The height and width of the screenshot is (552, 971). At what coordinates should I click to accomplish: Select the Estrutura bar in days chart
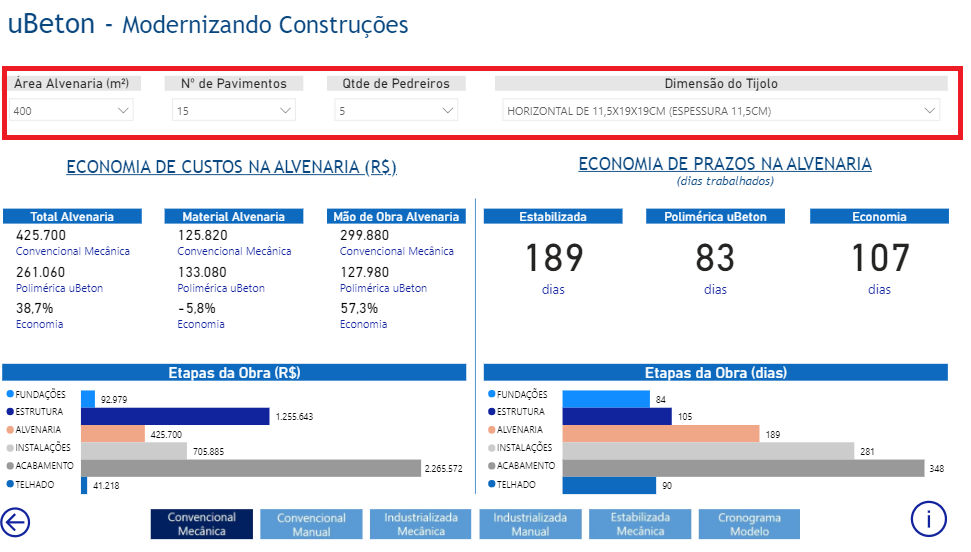pos(617,416)
